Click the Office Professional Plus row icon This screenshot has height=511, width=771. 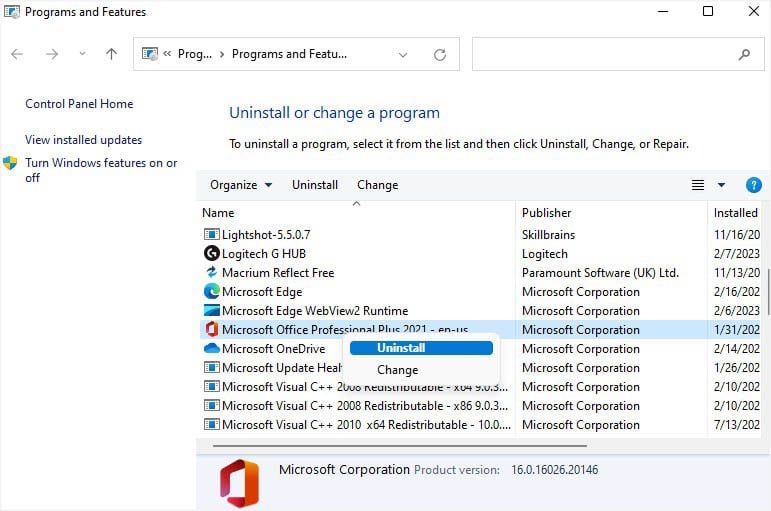(211, 329)
